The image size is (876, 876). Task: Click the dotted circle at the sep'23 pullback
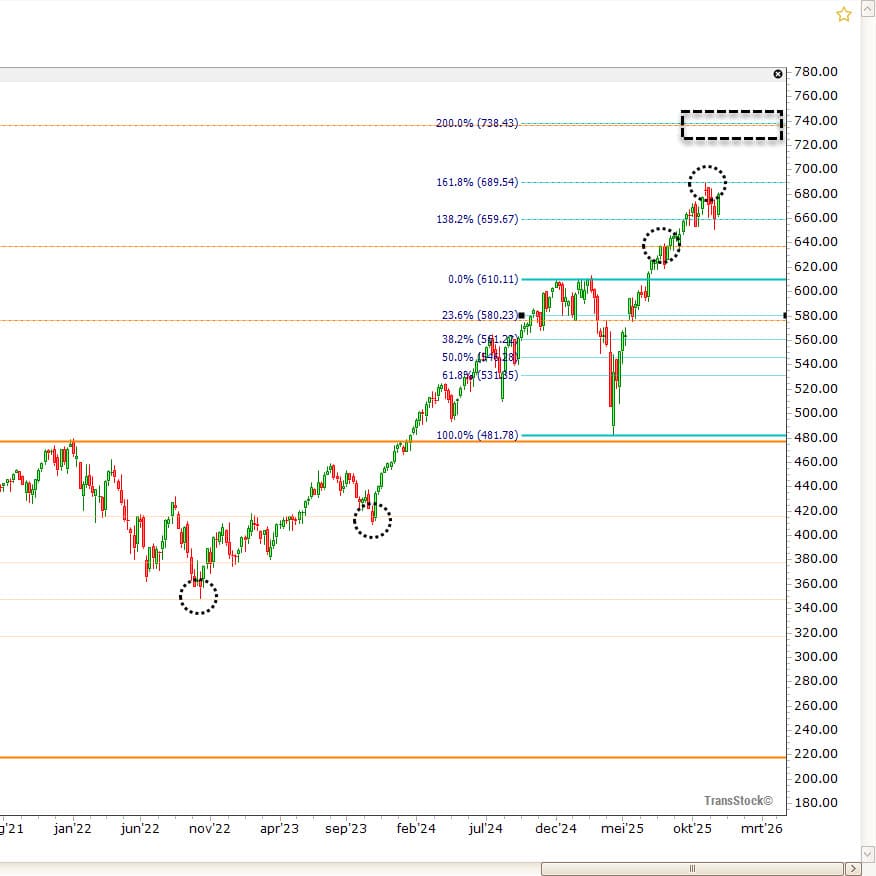[372, 520]
